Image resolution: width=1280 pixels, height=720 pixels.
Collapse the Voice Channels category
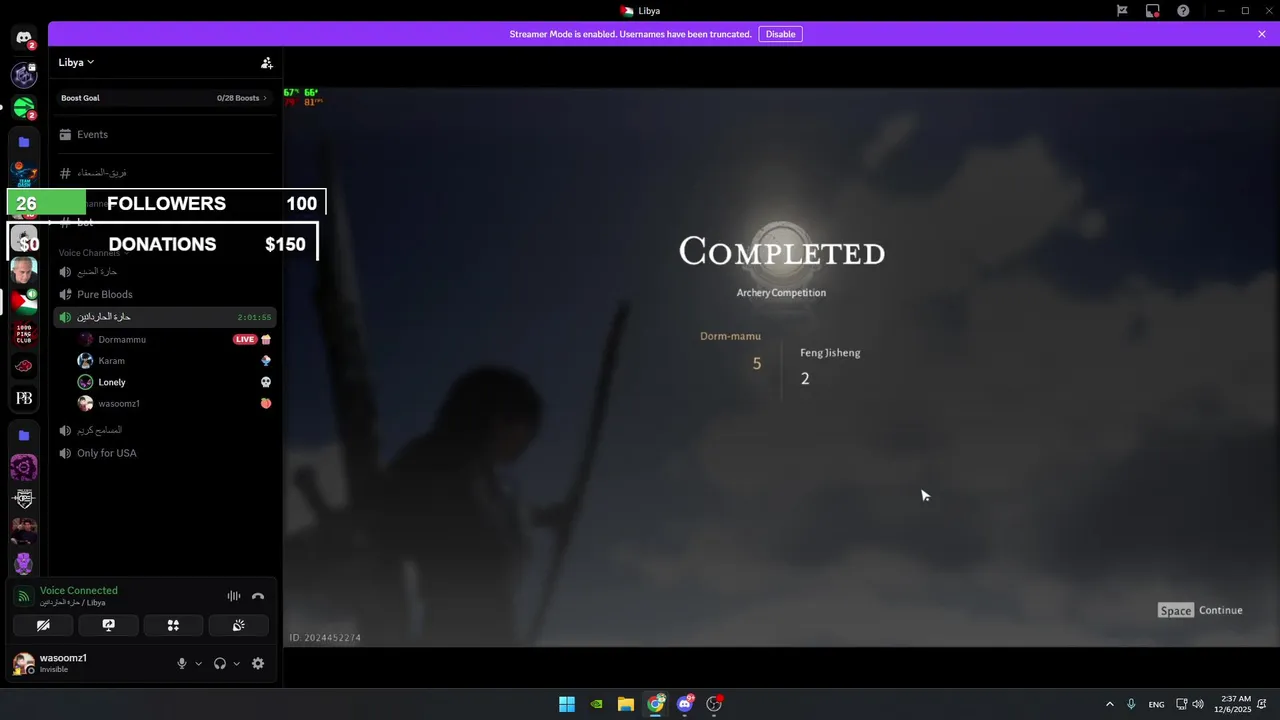click(94, 253)
